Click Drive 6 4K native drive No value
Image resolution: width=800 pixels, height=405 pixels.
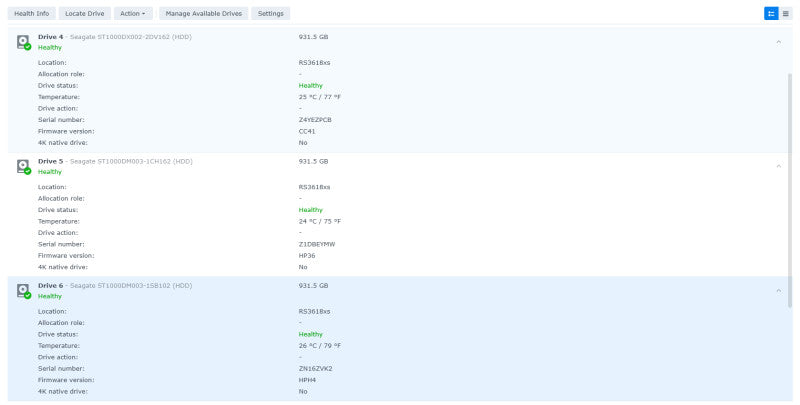click(303, 392)
